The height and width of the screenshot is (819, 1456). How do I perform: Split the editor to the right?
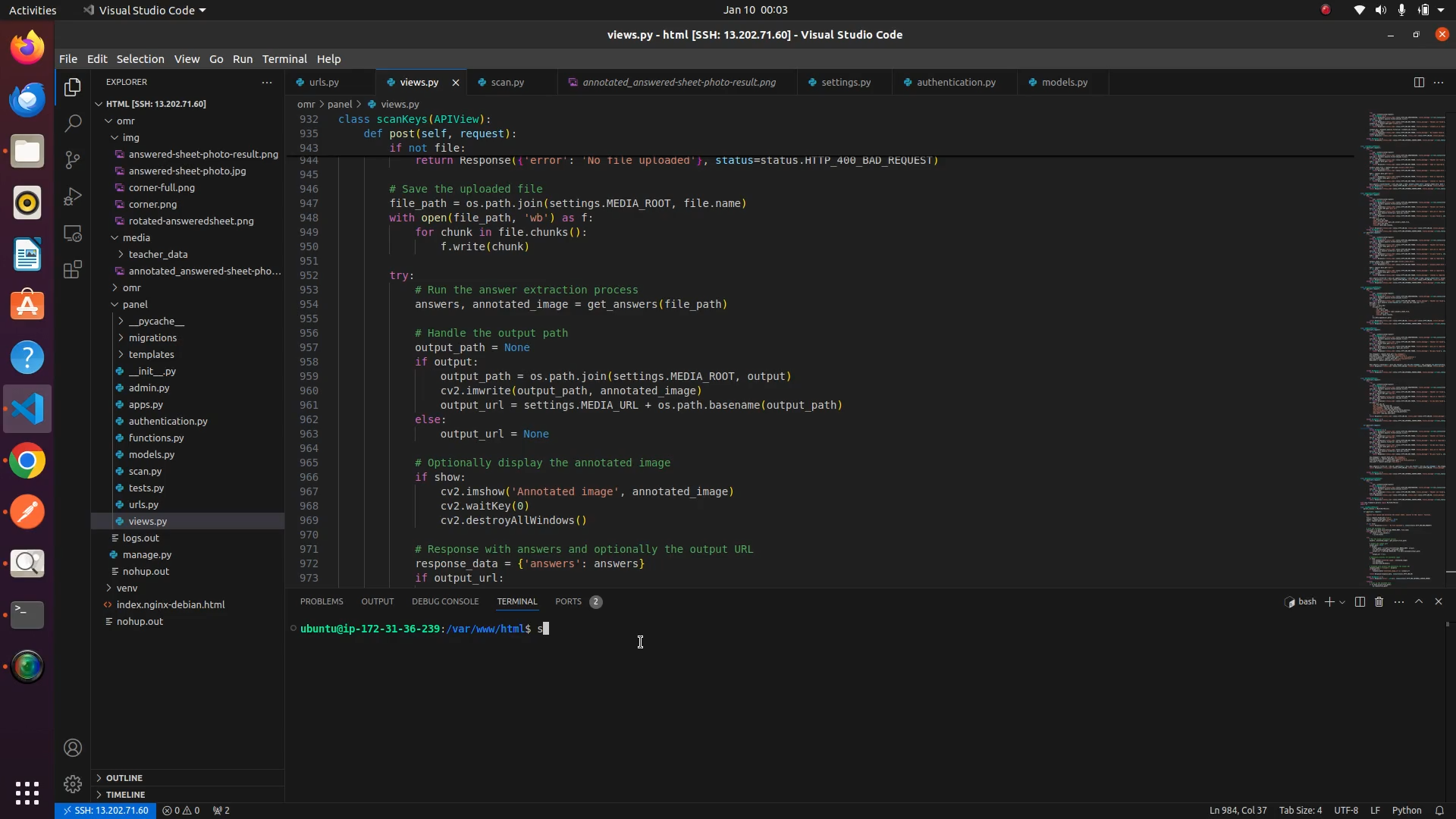pyautogui.click(x=1418, y=82)
